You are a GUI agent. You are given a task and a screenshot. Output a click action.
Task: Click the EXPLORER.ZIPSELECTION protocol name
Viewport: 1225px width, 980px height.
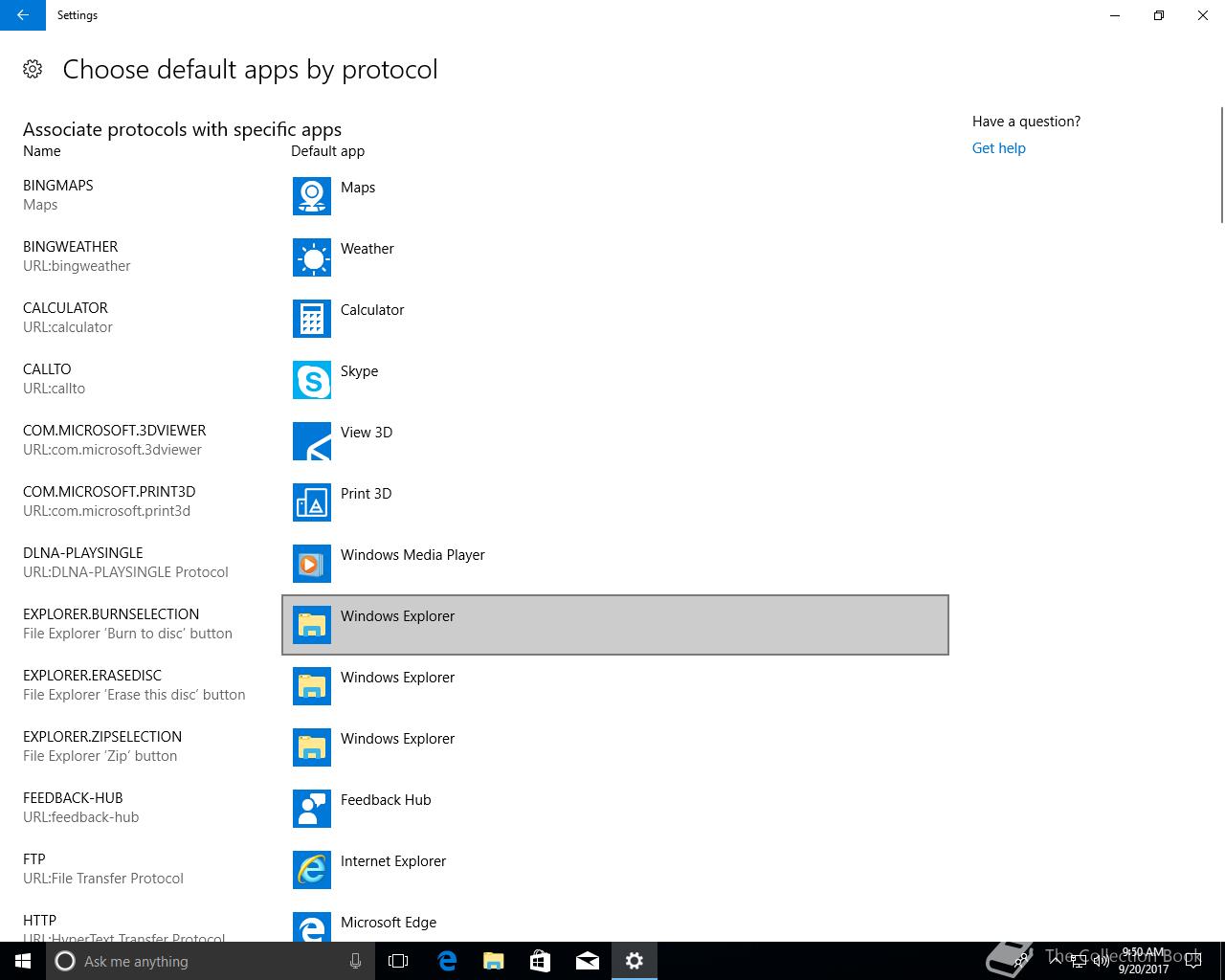(x=102, y=737)
